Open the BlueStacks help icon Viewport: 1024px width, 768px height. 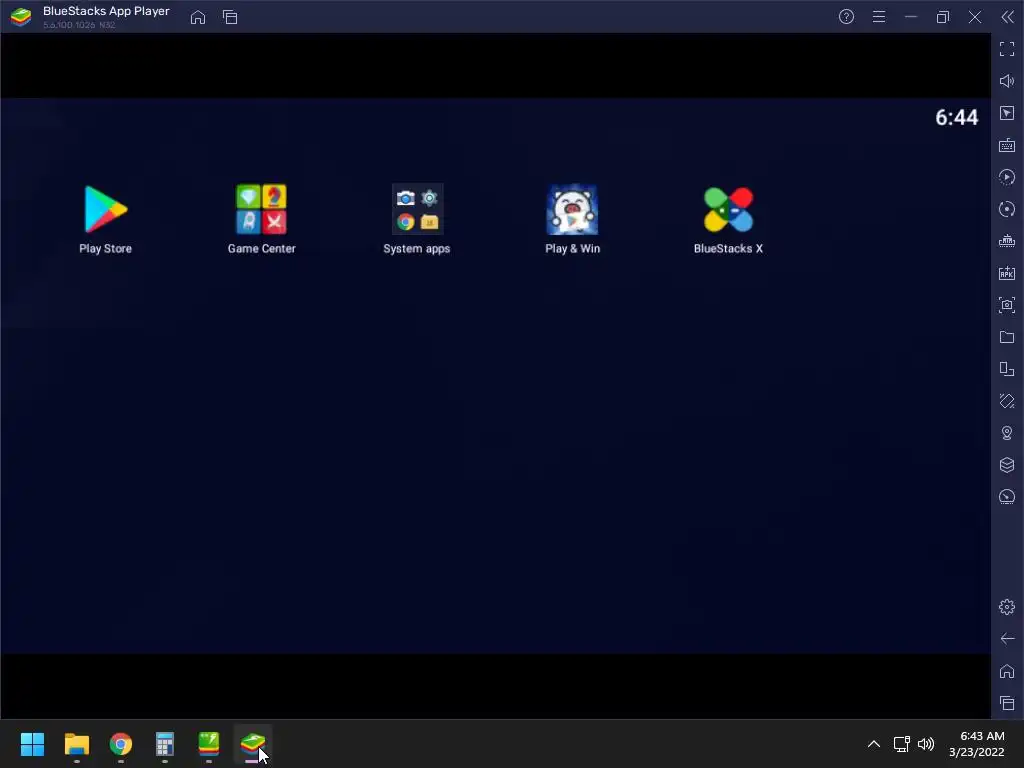tap(846, 17)
